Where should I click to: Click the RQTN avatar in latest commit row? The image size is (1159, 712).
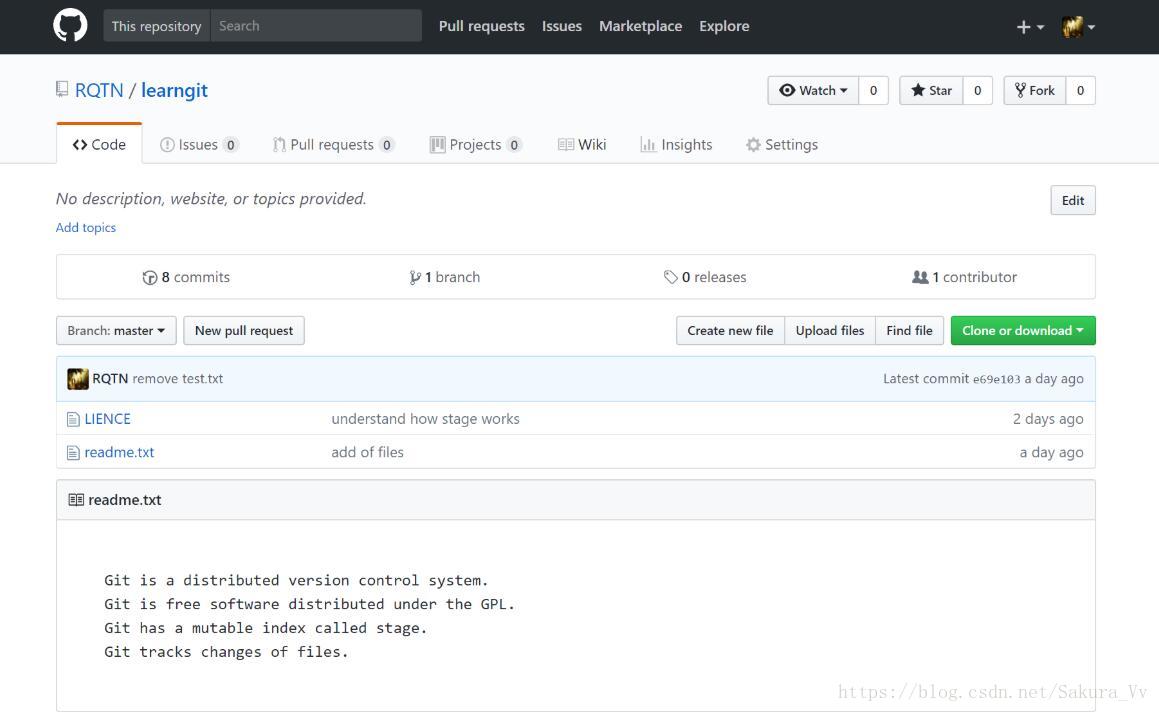(78, 379)
